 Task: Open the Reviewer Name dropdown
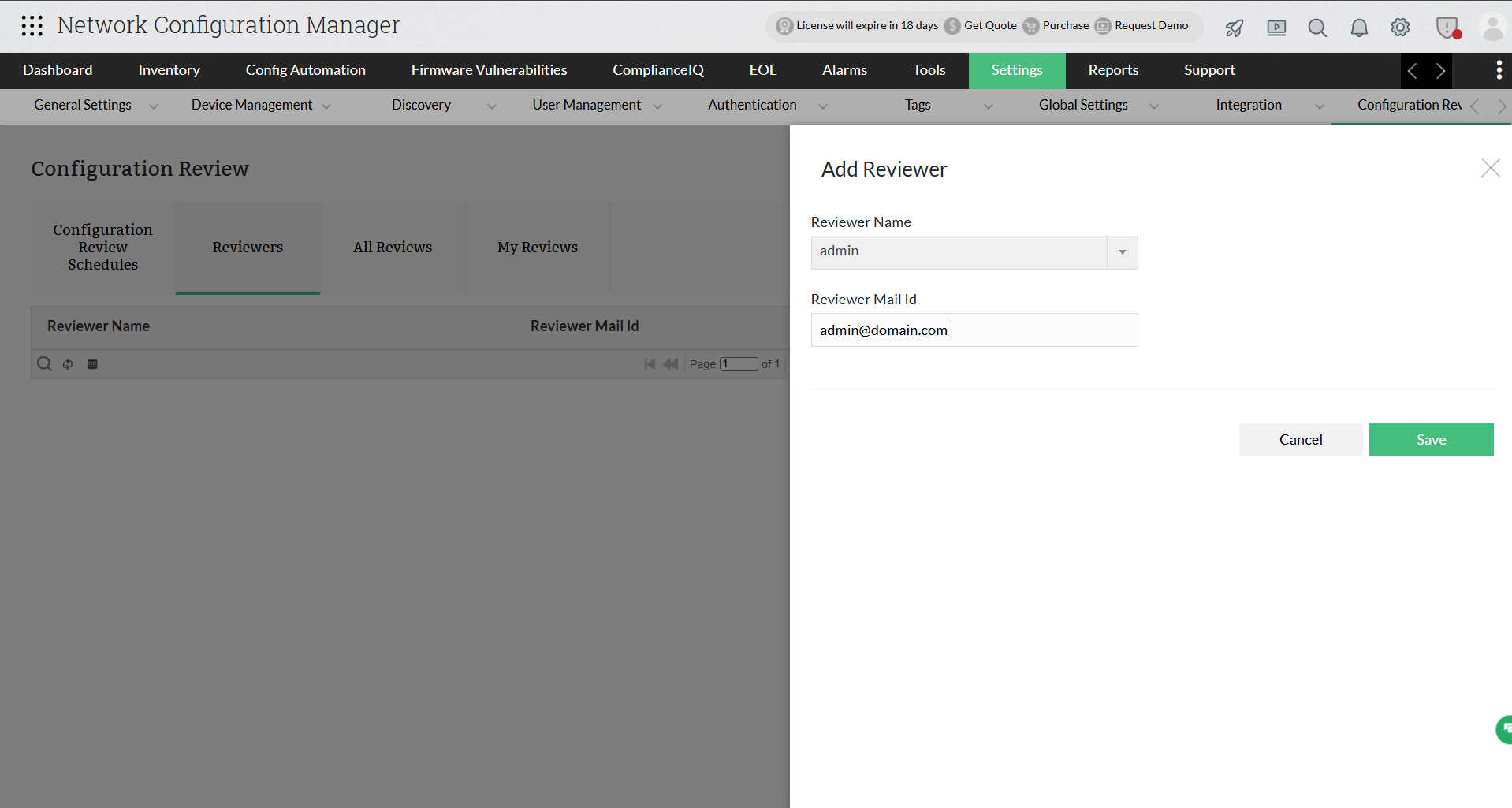pyautogui.click(x=974, y=252)
